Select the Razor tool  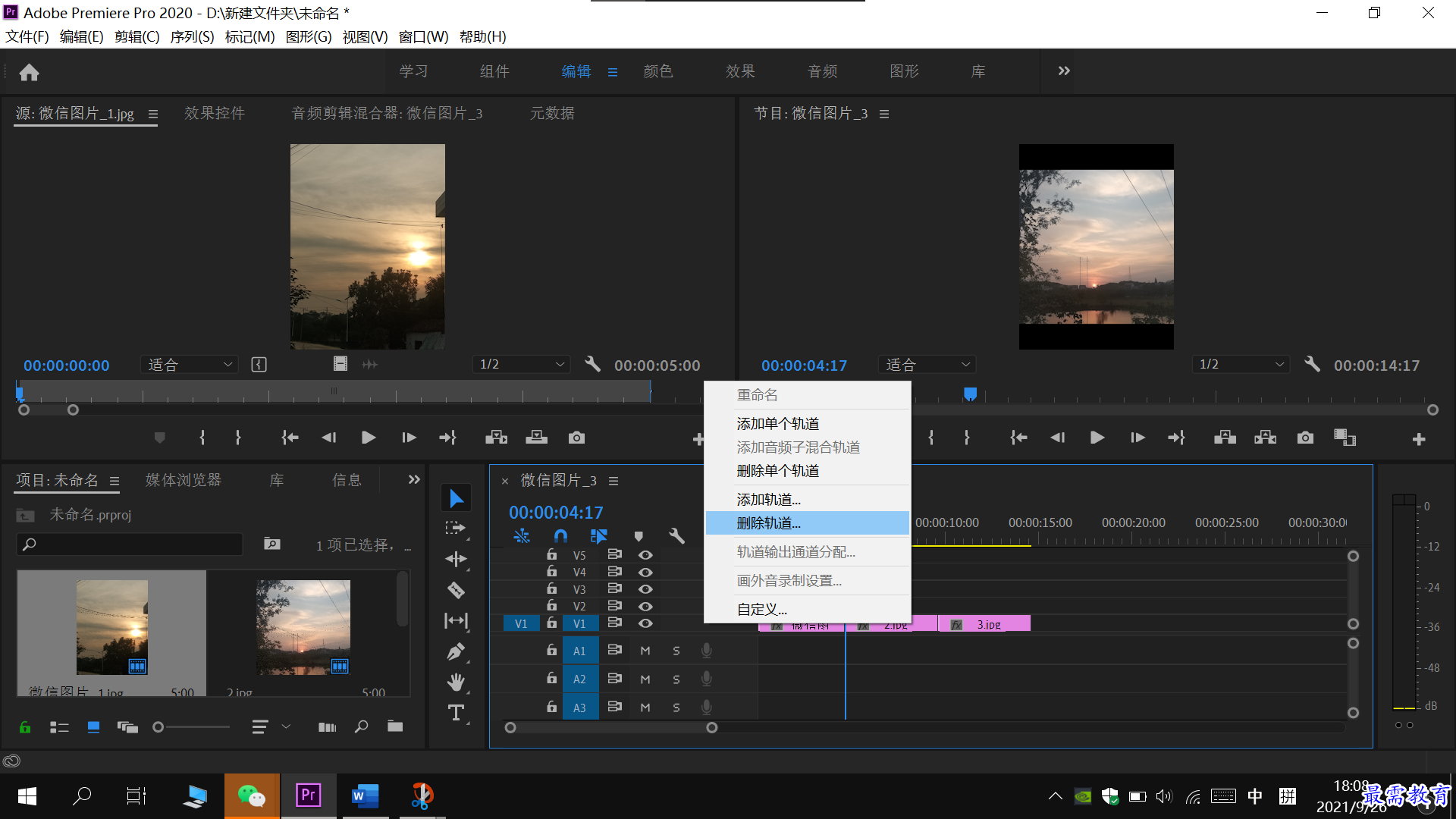click(456, 590)
